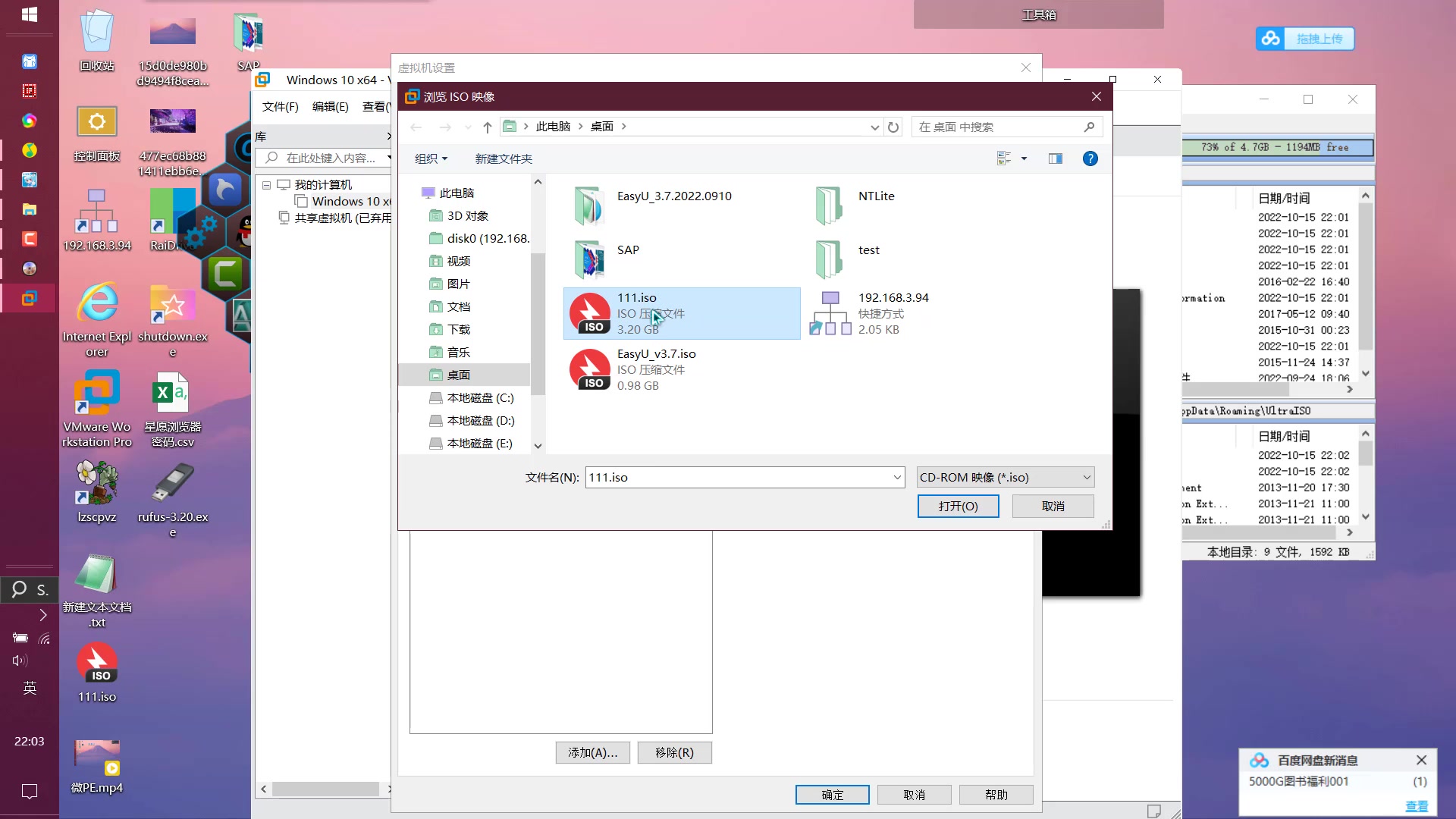Select the 192.168.3.94 shortcut in the dialog
Viewport: 1456px width, 819px height.
point(921,313)
